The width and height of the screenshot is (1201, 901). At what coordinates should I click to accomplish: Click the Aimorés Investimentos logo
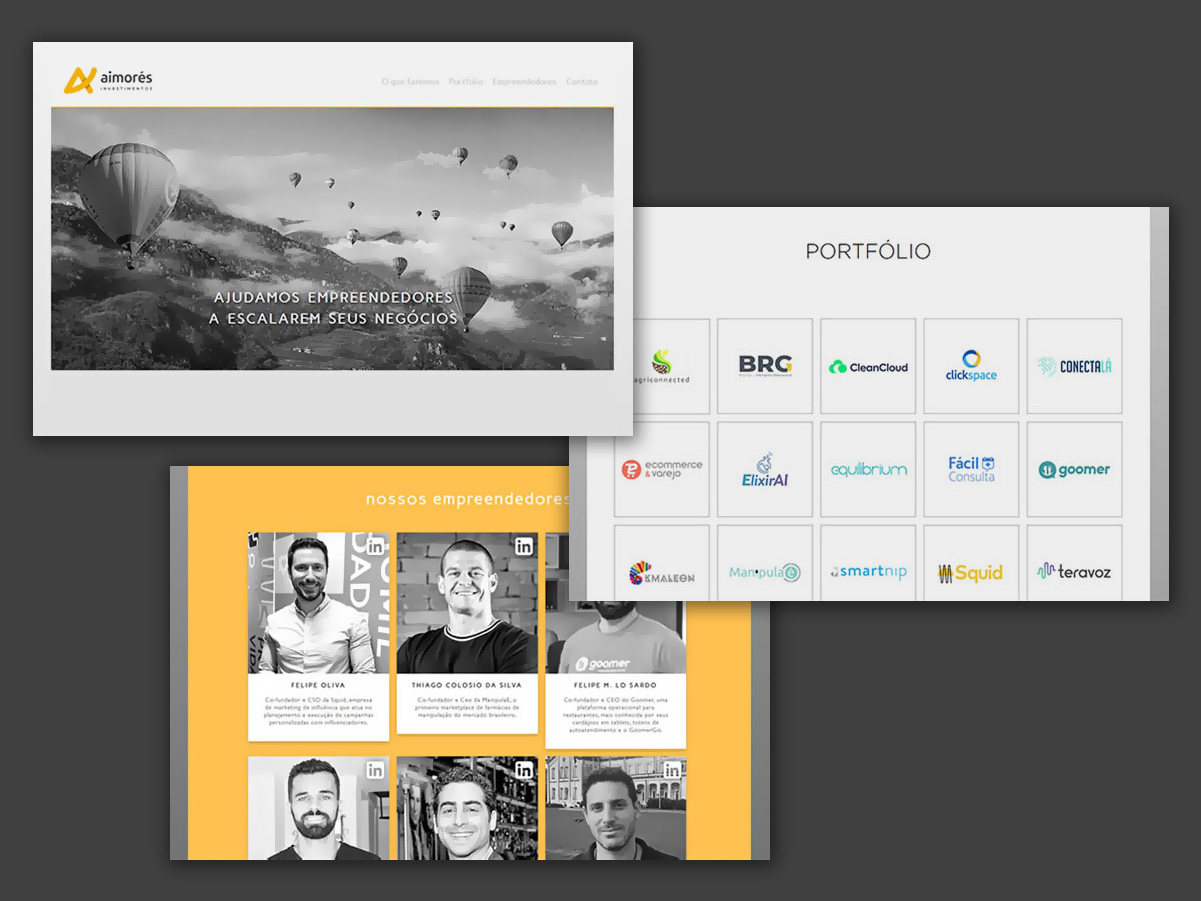click(108, 80)
